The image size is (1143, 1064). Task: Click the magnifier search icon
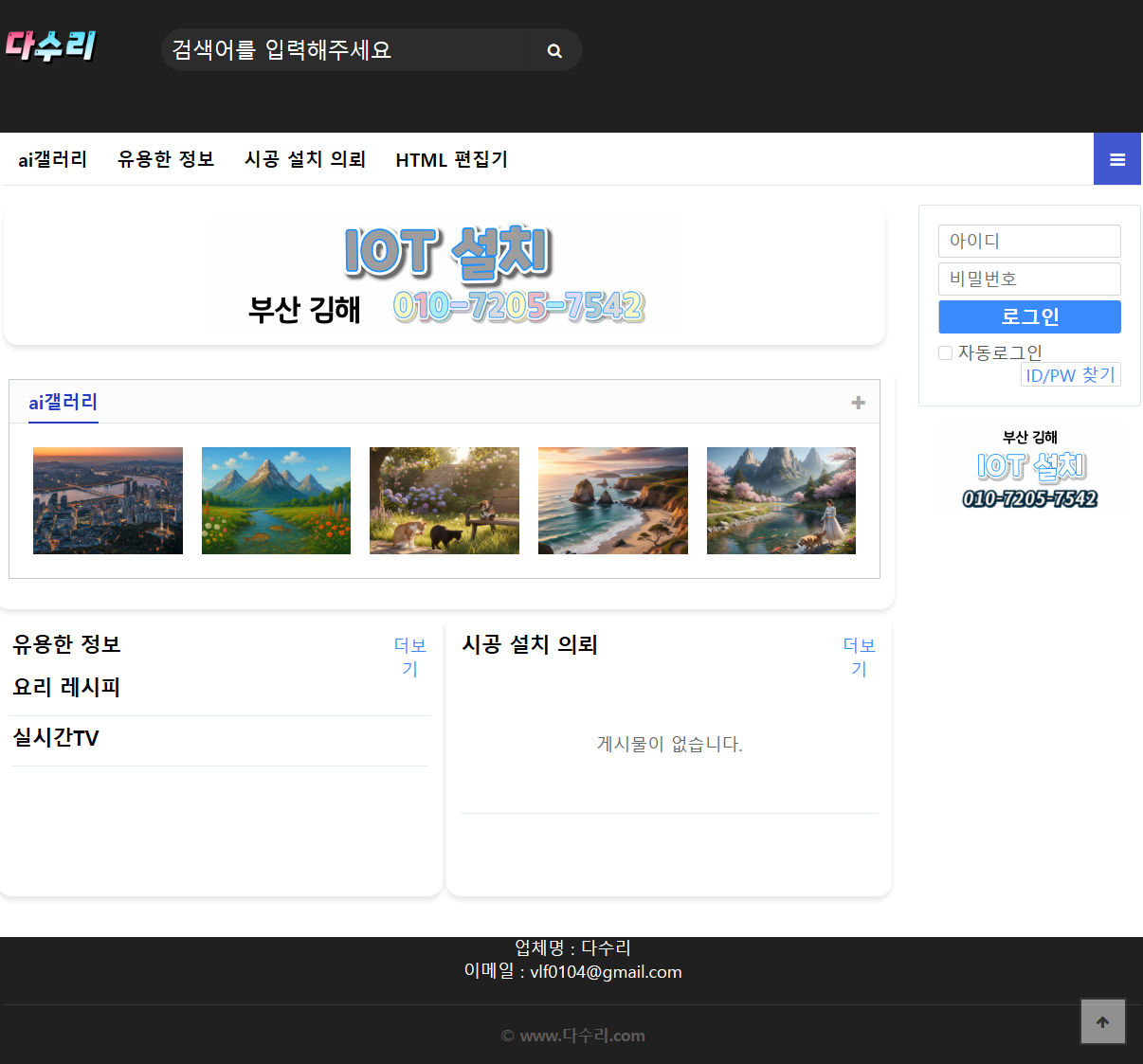[x=554, y=50]
